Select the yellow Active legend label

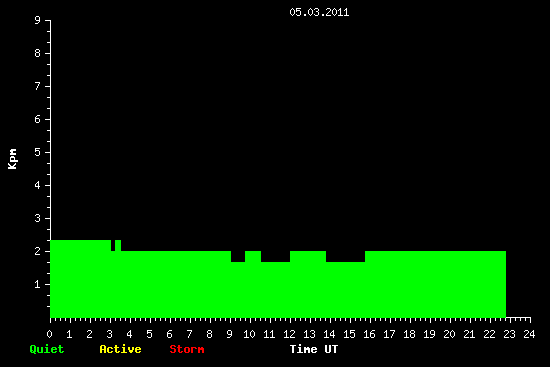click(x=120, y=349)
